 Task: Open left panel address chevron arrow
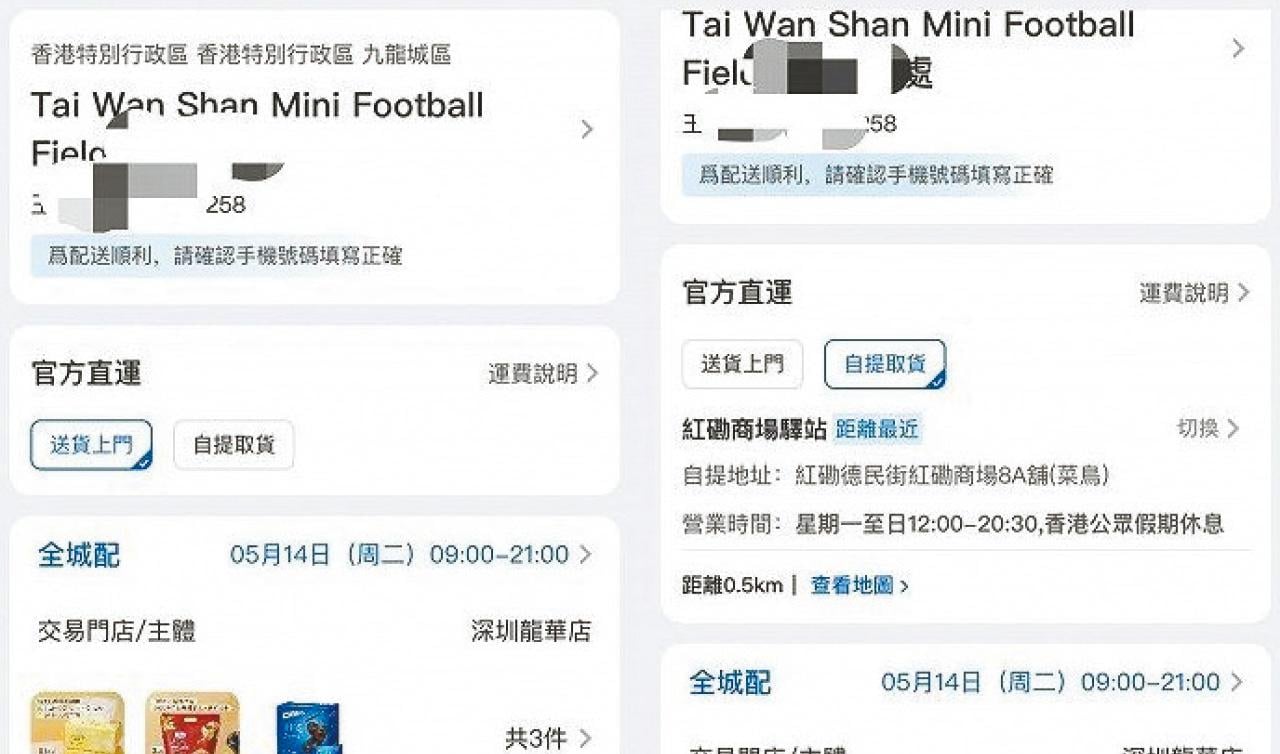click(x=587, y=129)
